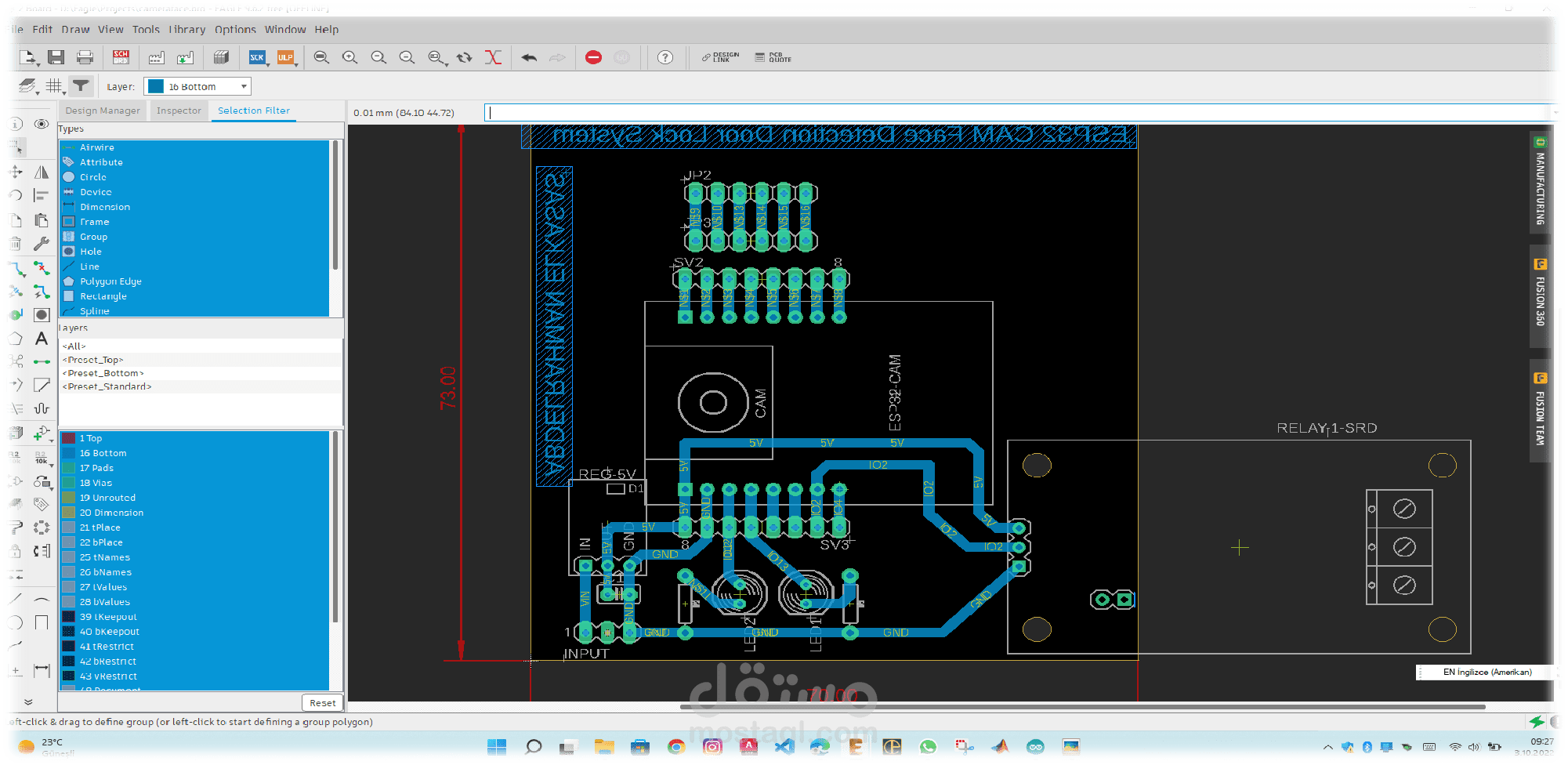This screenshot has width=1568, height=765.
Task: Click the Switch to Schematic (SCH/BRD) icon
Action: coord(121,57)
